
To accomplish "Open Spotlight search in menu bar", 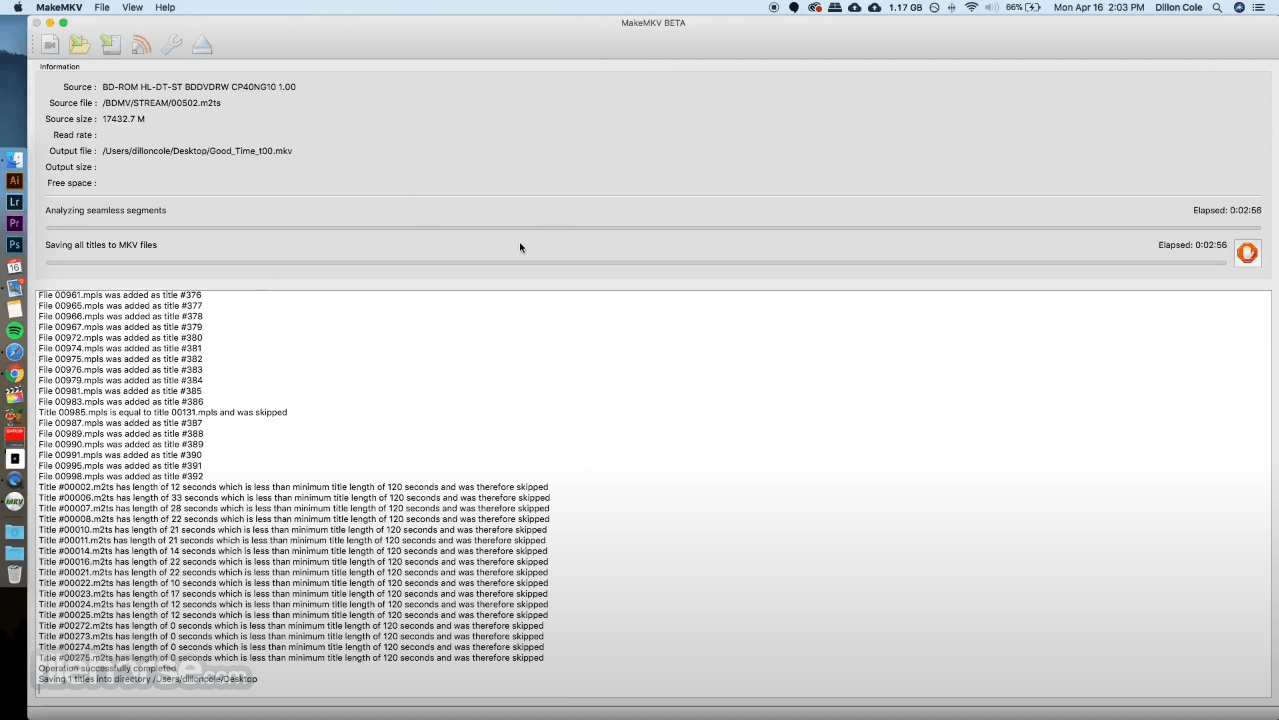I will 1217,7.
